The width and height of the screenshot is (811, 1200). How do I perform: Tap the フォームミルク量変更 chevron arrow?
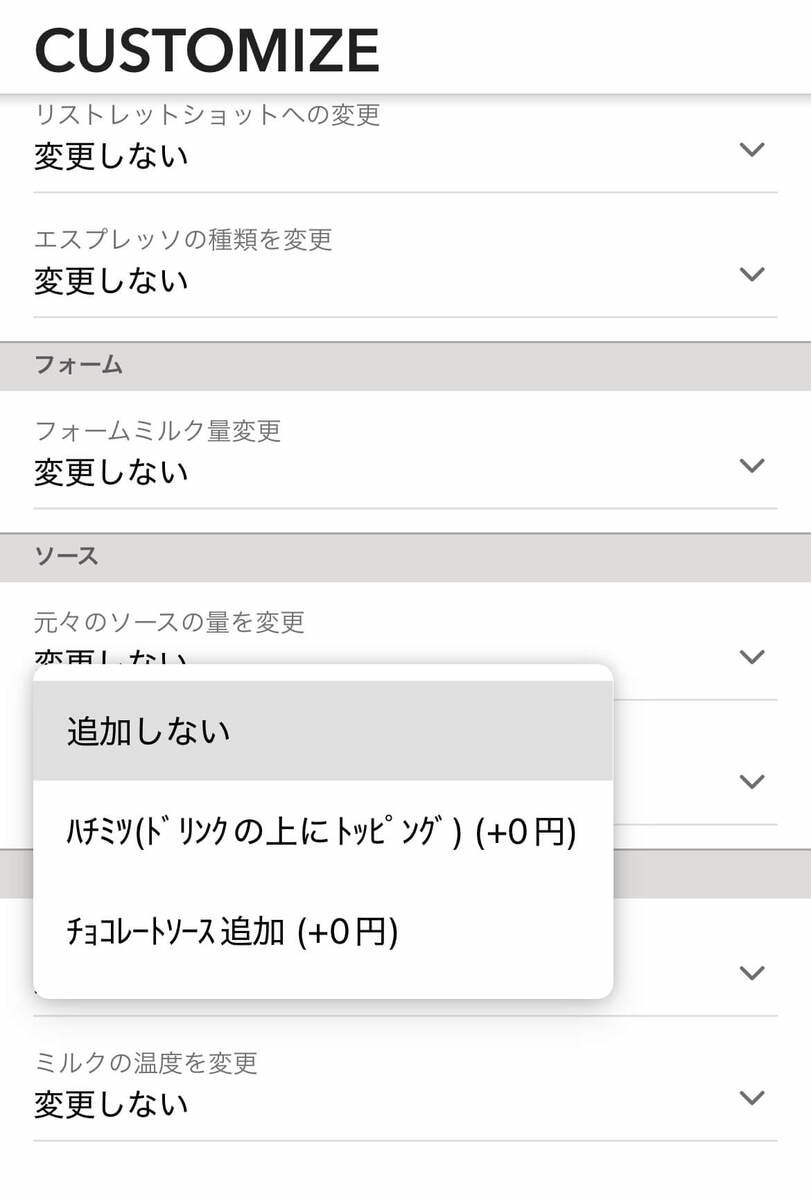coord(751,465)
